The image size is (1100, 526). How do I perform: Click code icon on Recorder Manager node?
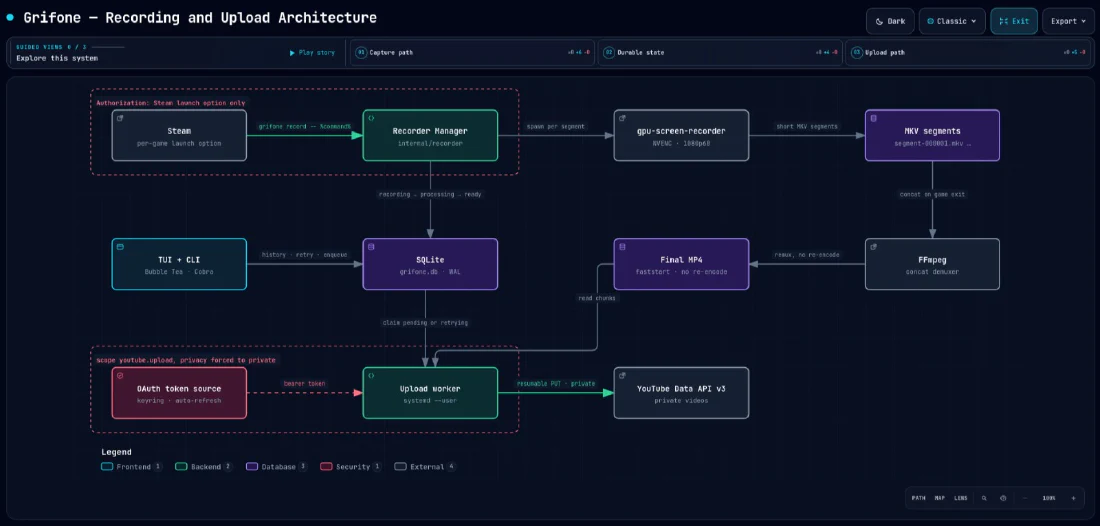[x=371, y=119]
